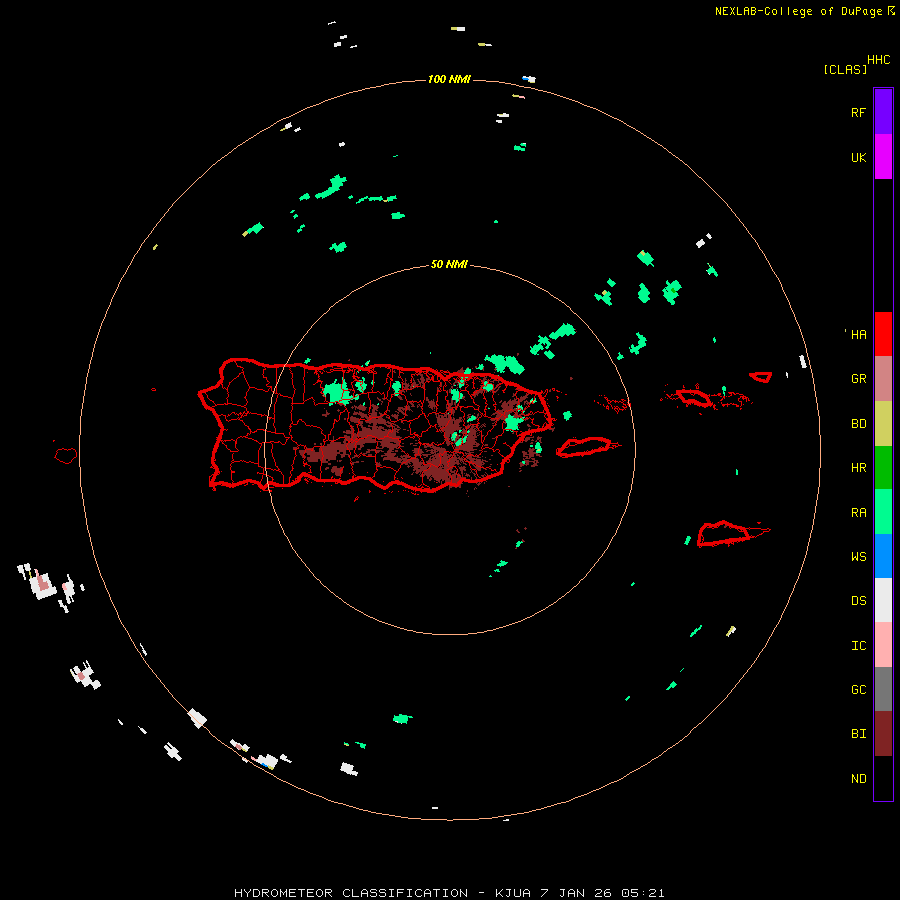Click the ND legend label
900x900 pixels.
click(858, 778)
